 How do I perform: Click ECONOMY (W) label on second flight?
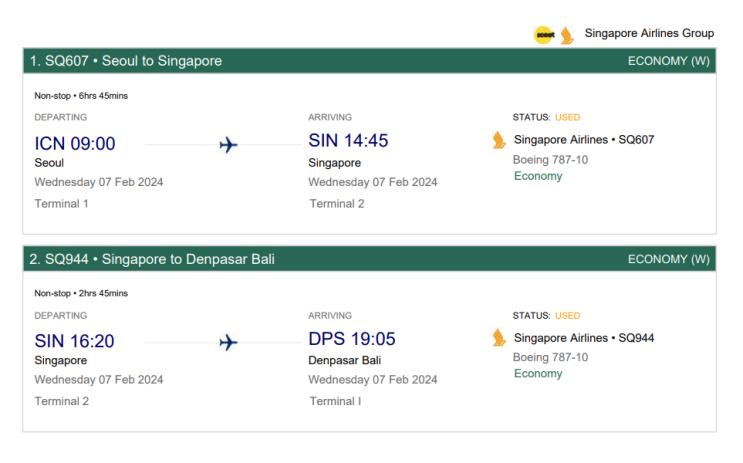668,259
